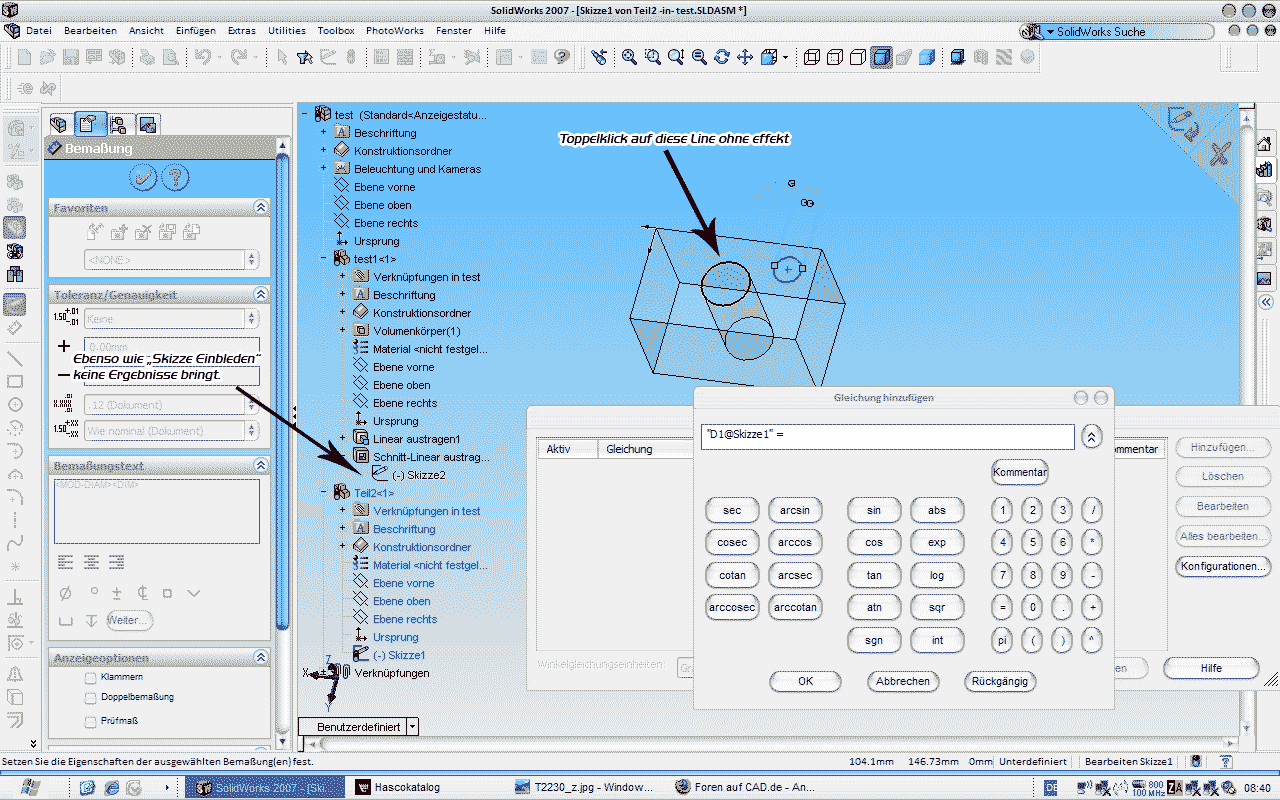This screenshot has width=1280, height=800.
Task: Click the pi keypad button
Action: pos(1002,640)
